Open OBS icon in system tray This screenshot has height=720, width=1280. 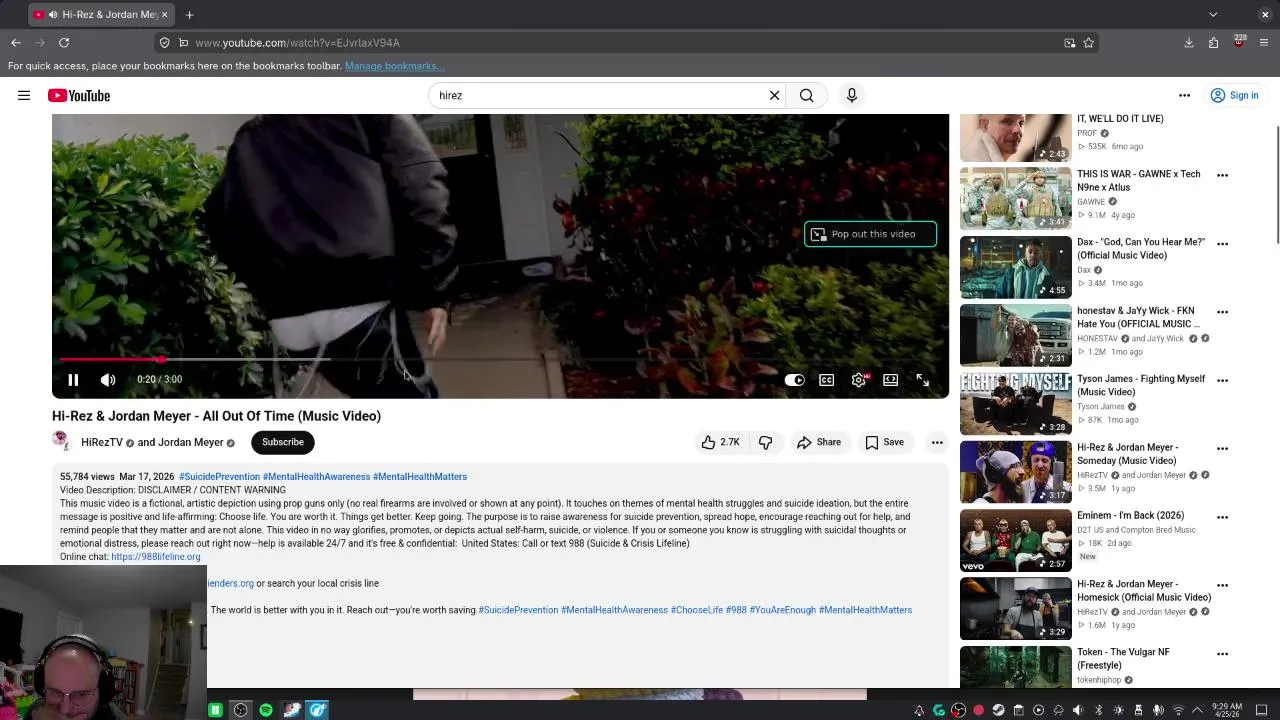pos(959,710)
